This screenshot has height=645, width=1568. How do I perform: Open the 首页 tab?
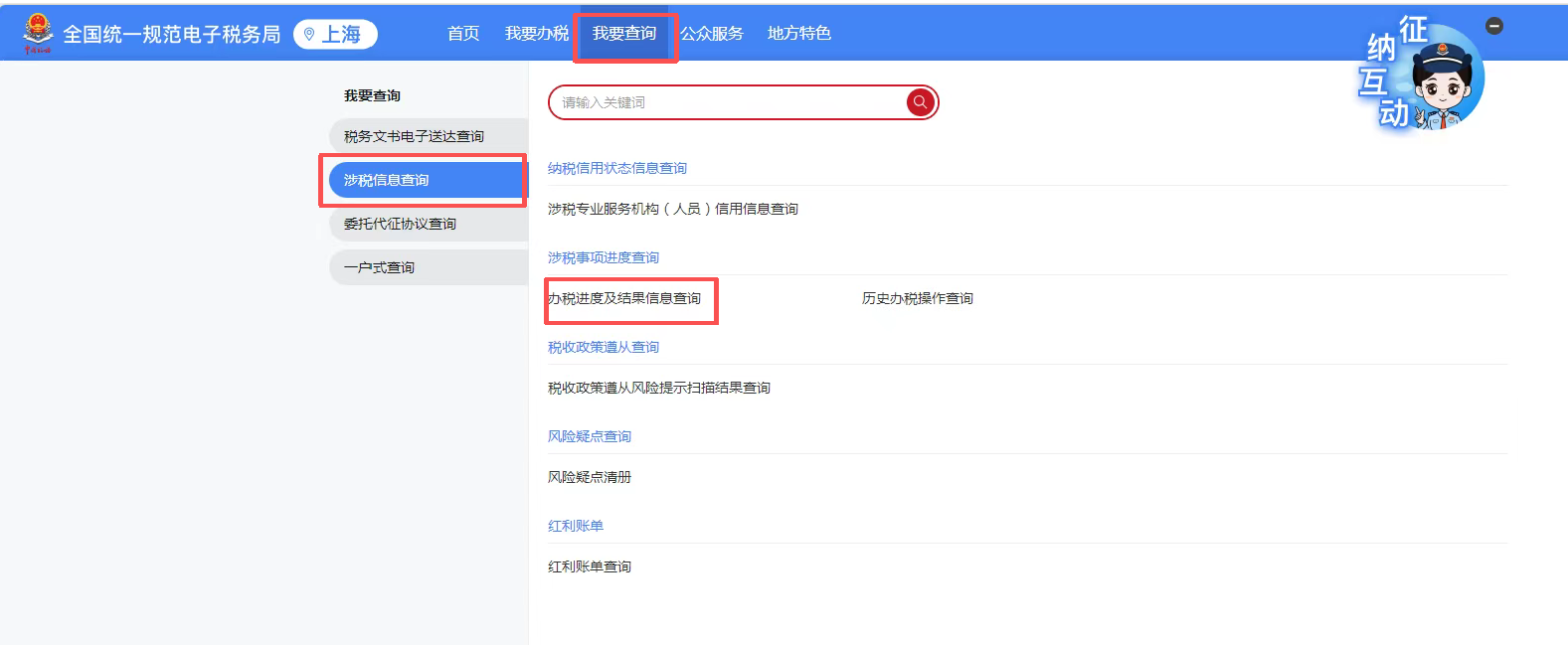click(x=463, y=34)
